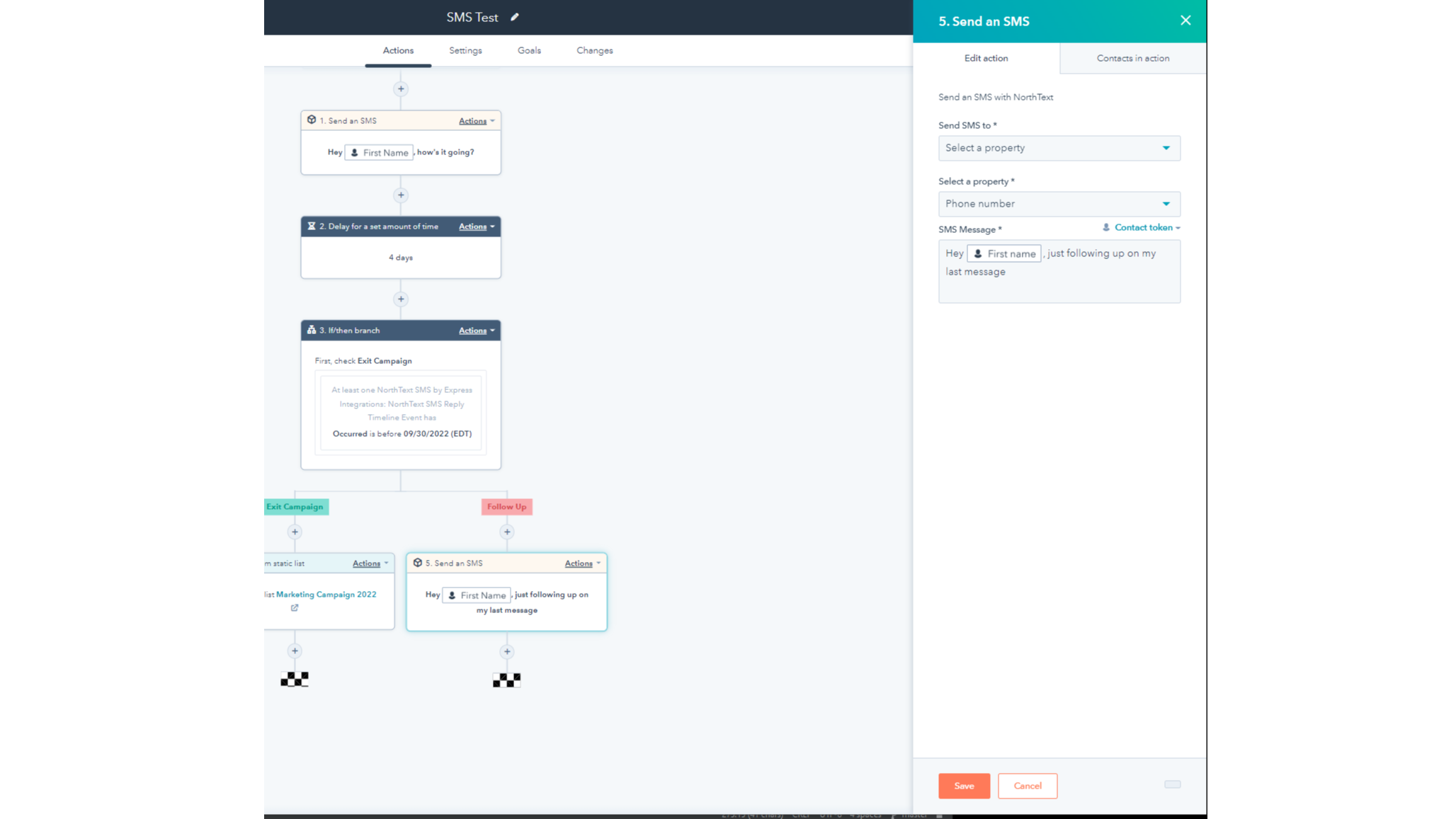Click the SMS action icon on step 1
This screenshot has height=819, width=1456.
[312, 120]
